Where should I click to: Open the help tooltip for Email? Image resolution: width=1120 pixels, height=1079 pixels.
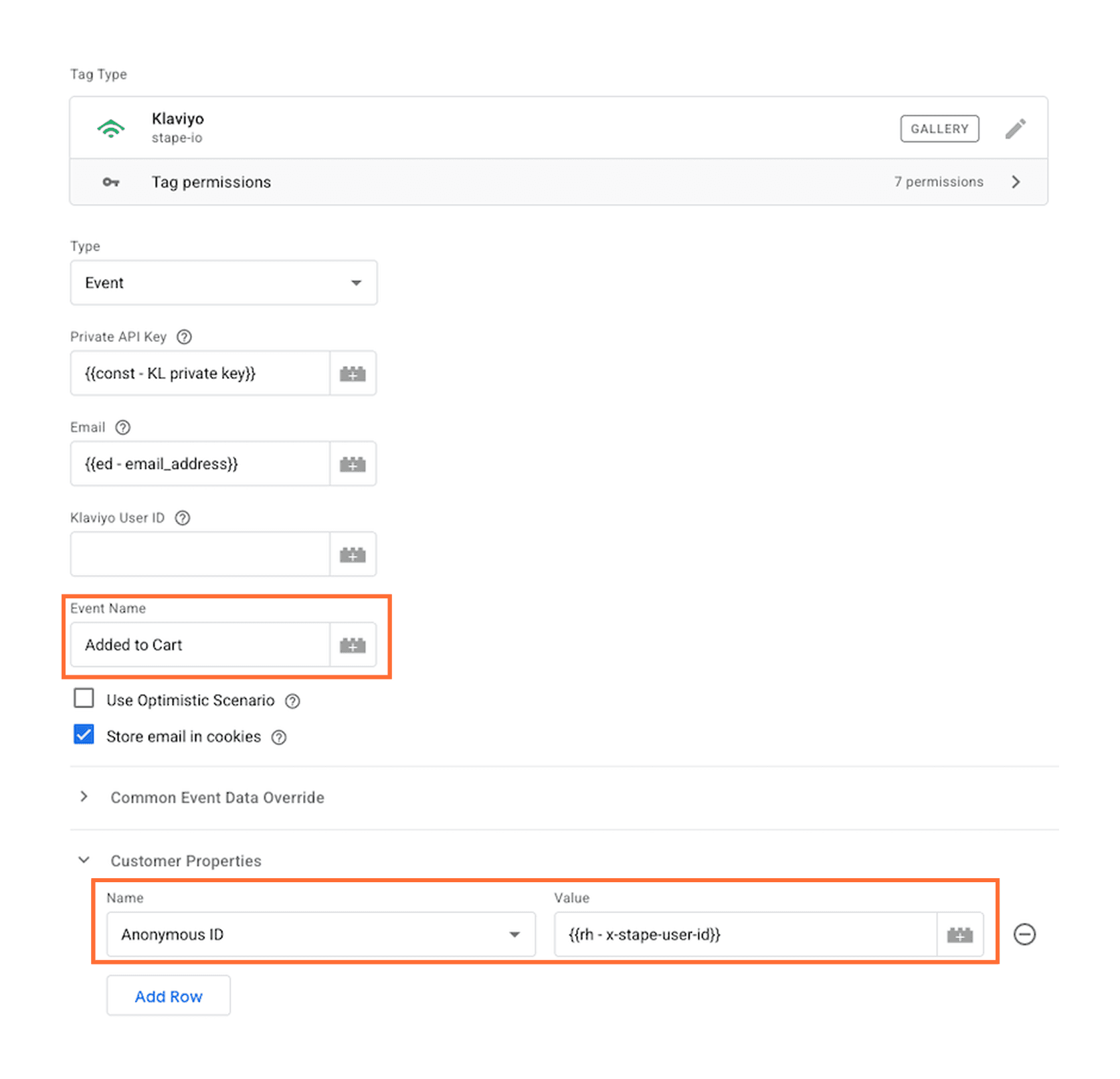tap(123, 427)
